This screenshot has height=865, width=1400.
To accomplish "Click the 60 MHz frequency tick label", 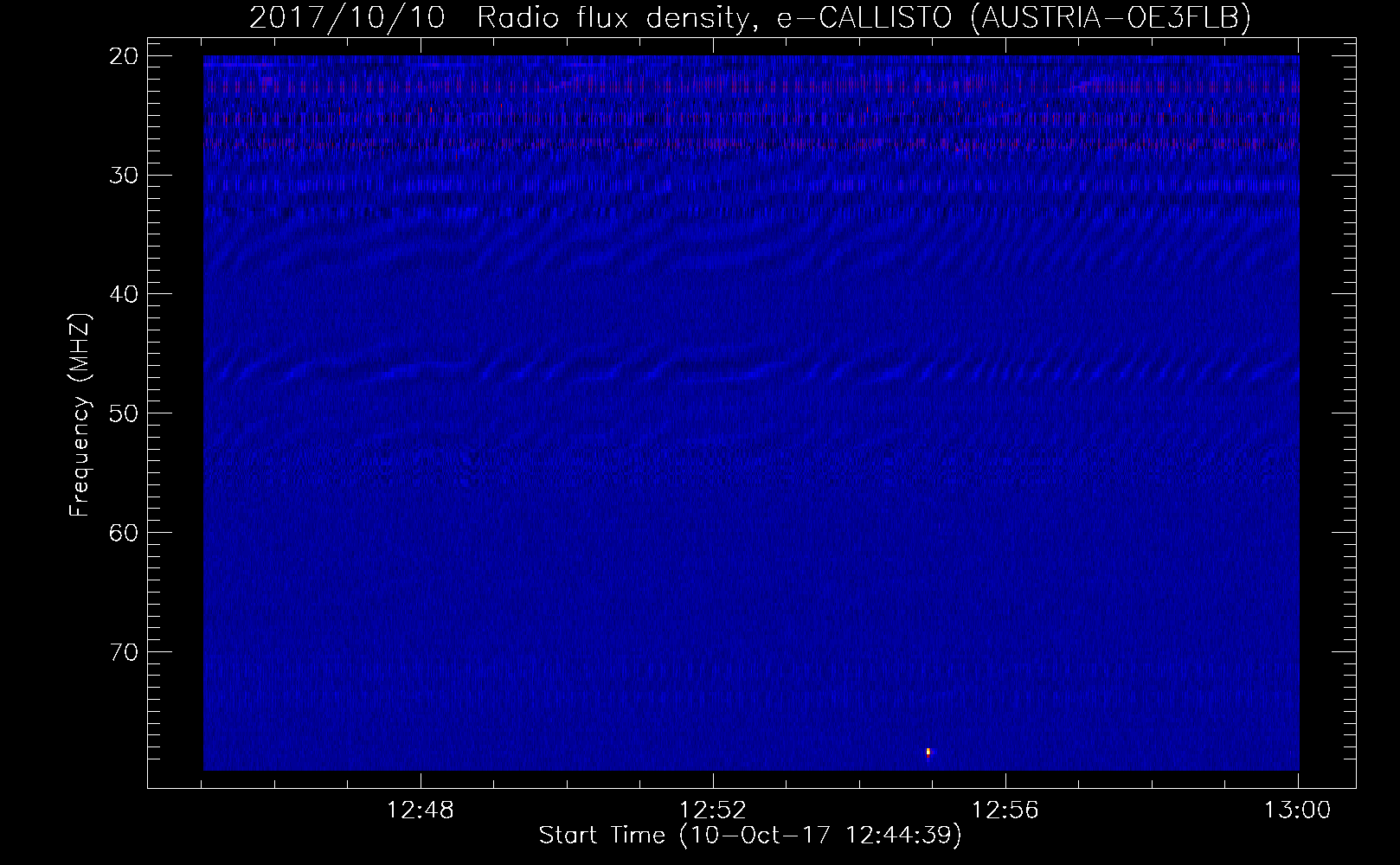I will click(x=125, y=532).
